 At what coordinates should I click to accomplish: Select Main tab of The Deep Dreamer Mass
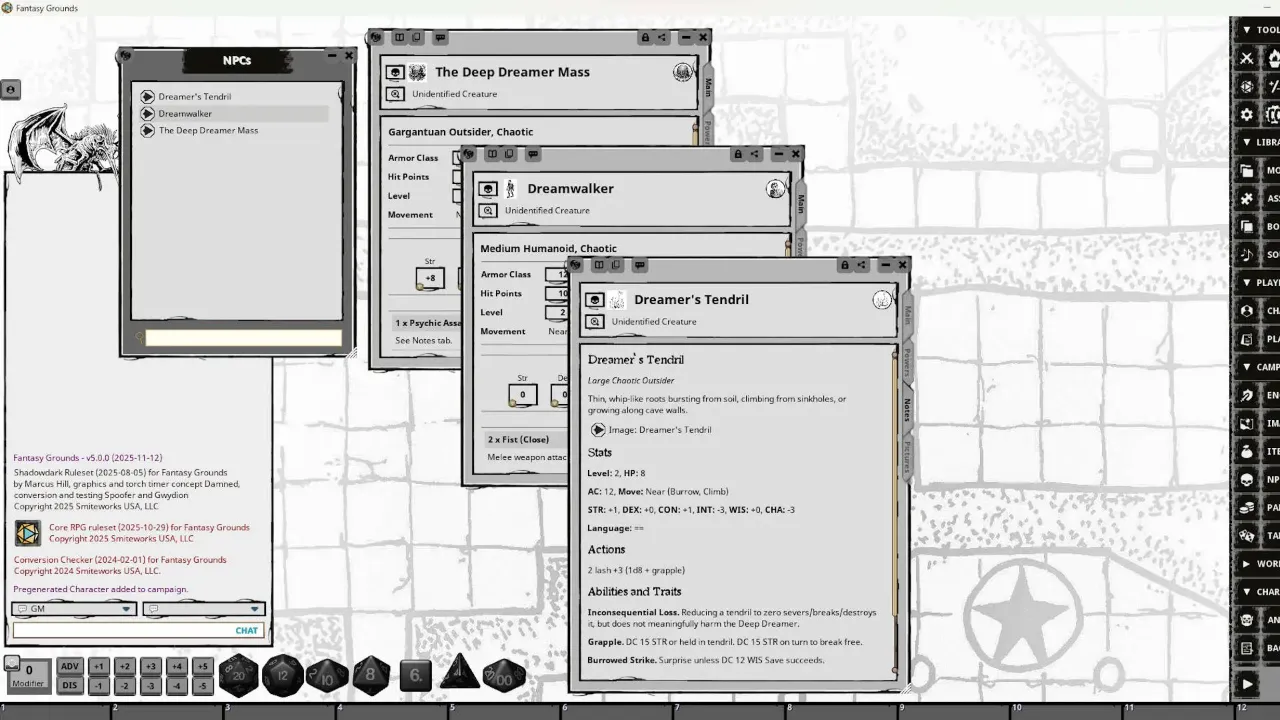pyautogui.click(x=708, y=88)
